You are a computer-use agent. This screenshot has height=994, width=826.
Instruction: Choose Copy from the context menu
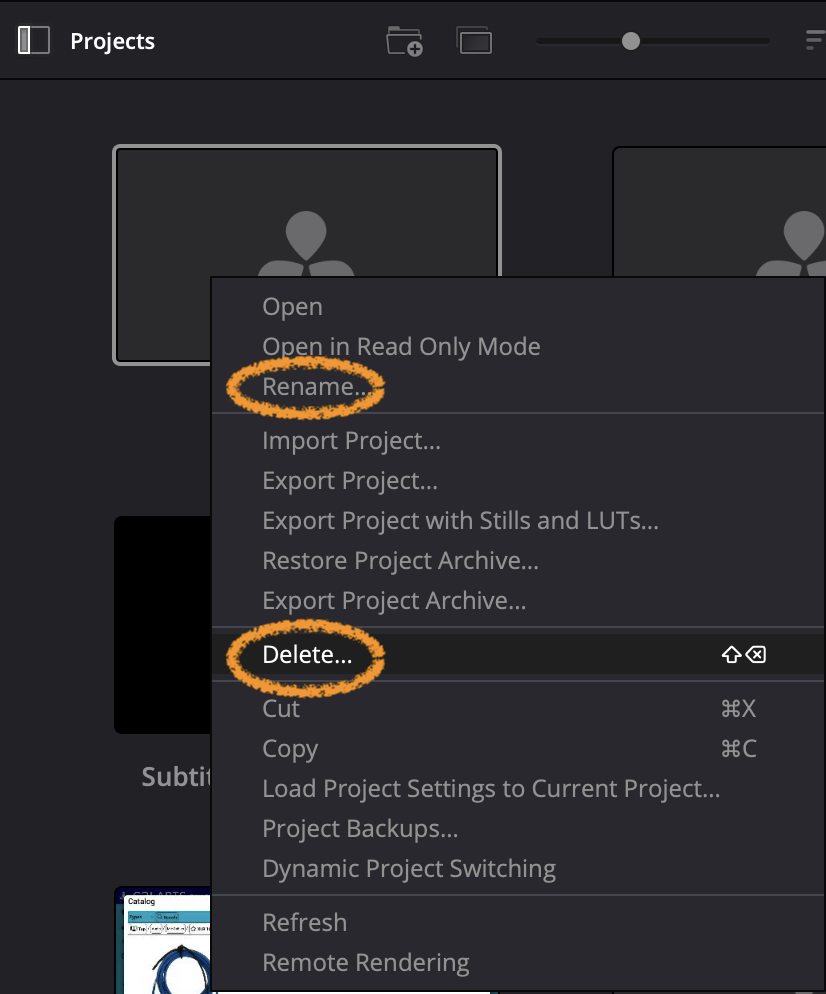[290, 749]
